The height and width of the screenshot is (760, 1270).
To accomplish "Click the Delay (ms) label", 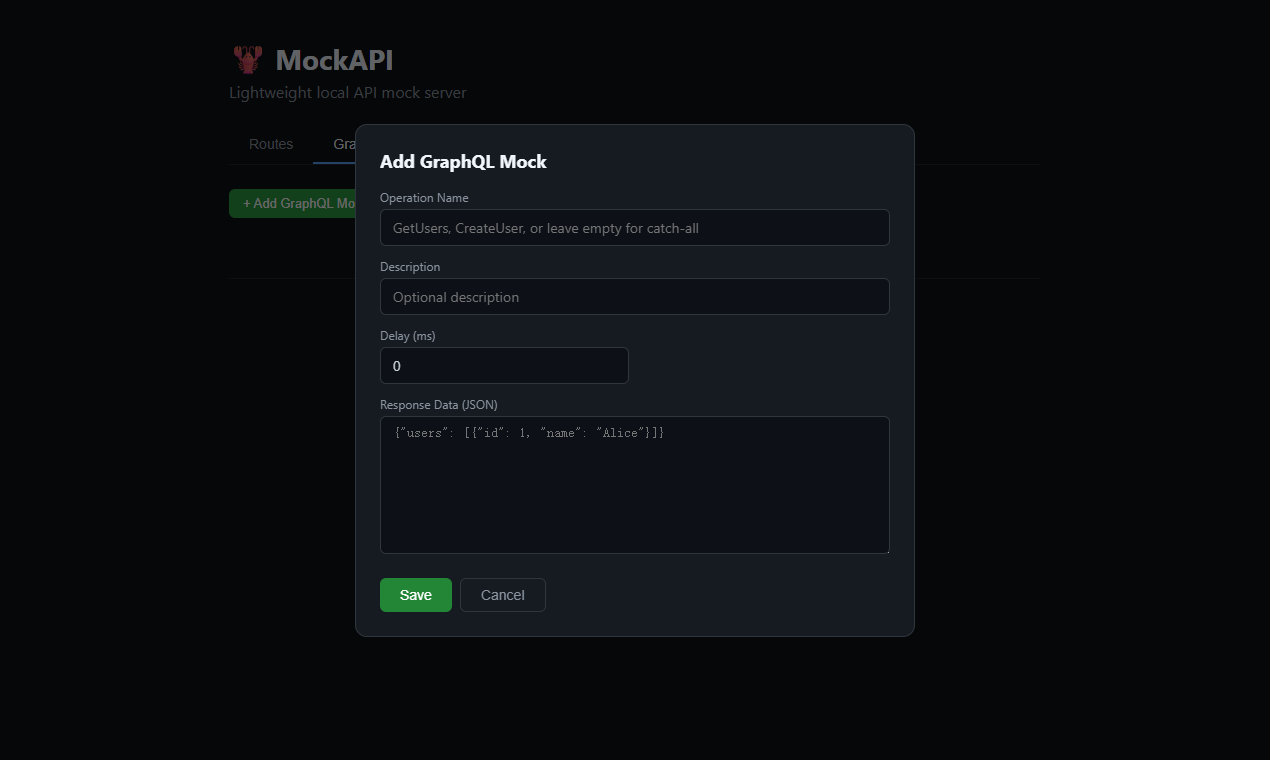I will click(x=407, y=335).
